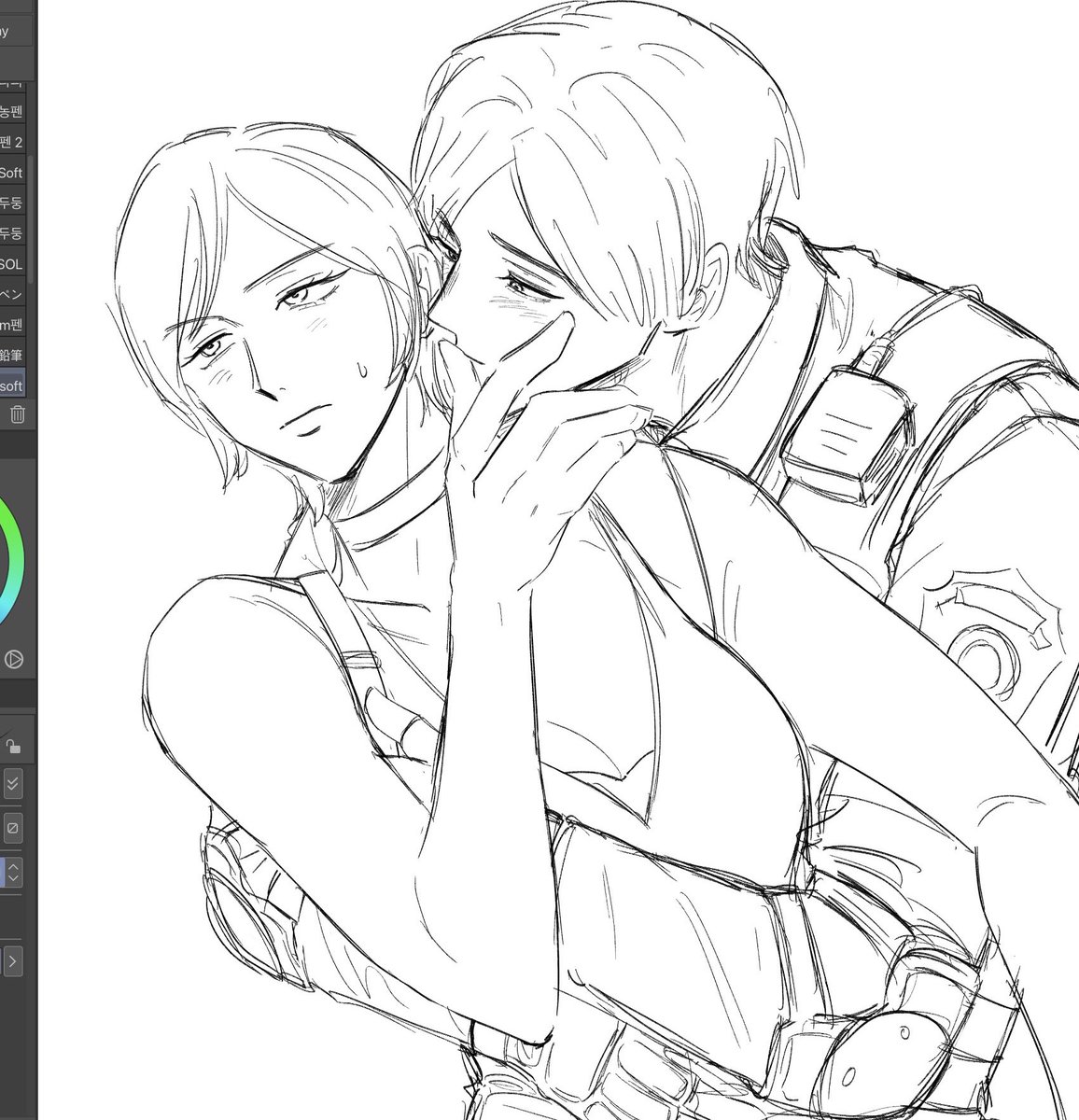Click the blue slider bar in the tool property panel
This screenshot has height=1120, width=1079.
point(3,873)
